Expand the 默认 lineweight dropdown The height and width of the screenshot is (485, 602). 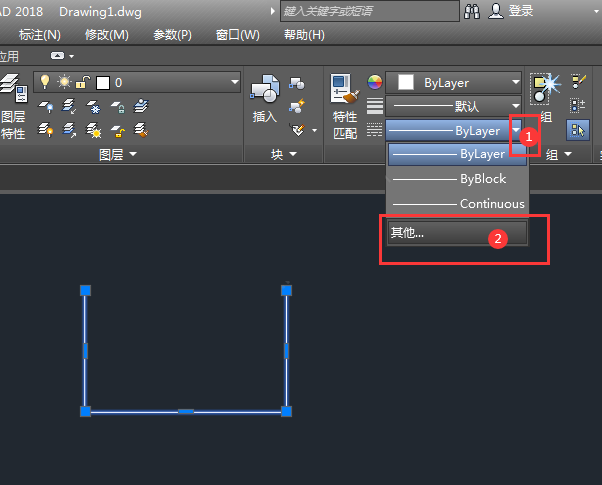pyautogui.click(x=515, y=106)
